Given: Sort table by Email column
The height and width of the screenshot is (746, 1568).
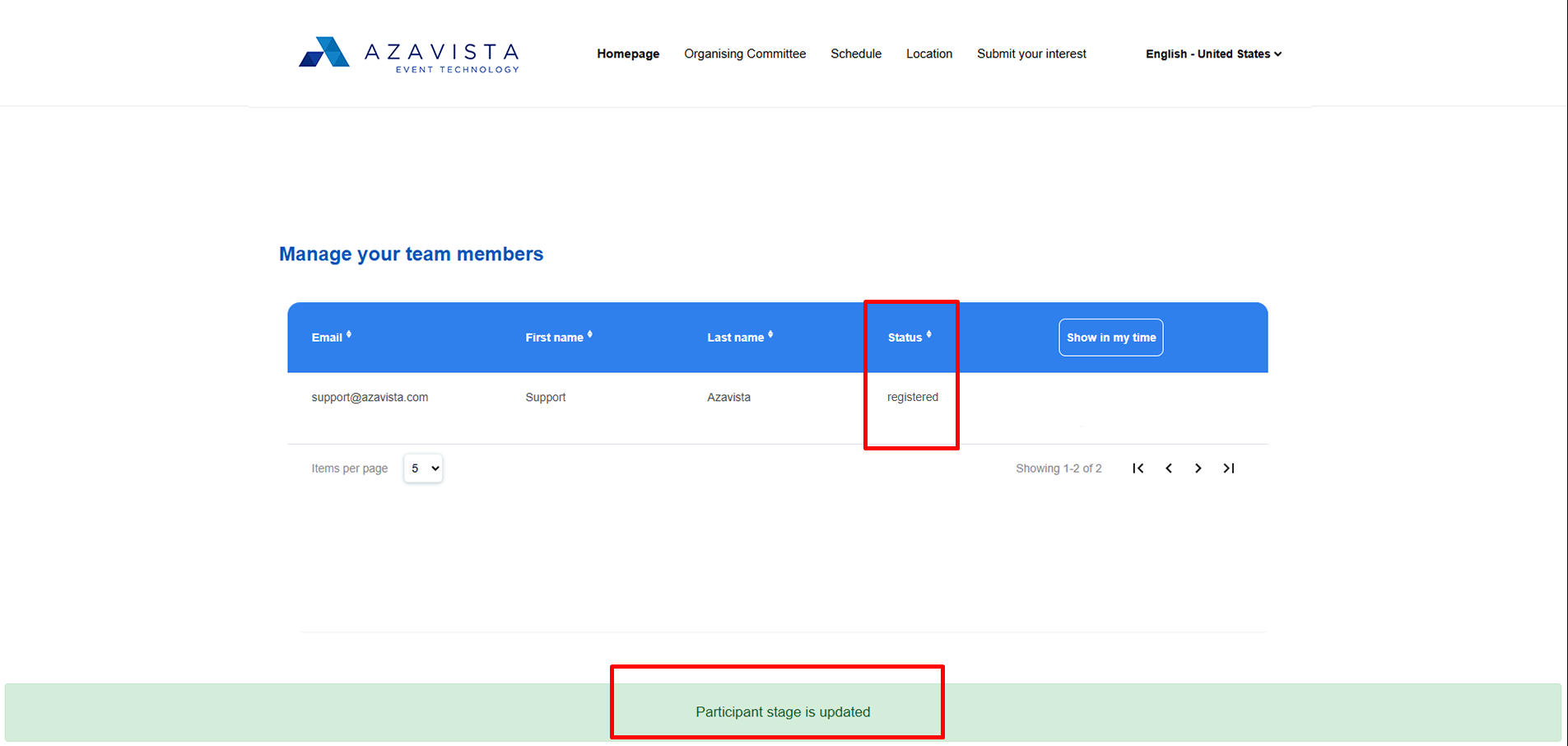Looking at the screenshot, I should (x=332, y=337).
